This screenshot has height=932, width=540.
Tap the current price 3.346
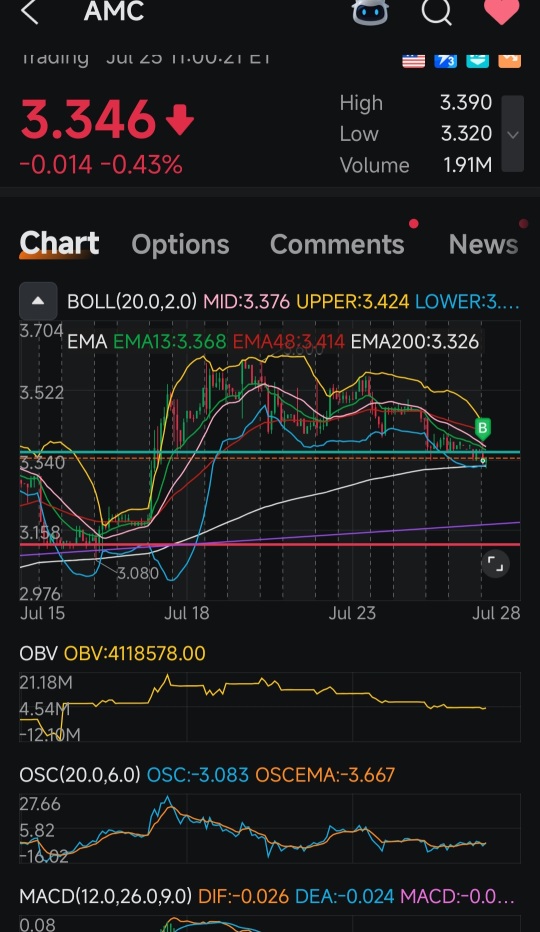(x=88, y=119)
